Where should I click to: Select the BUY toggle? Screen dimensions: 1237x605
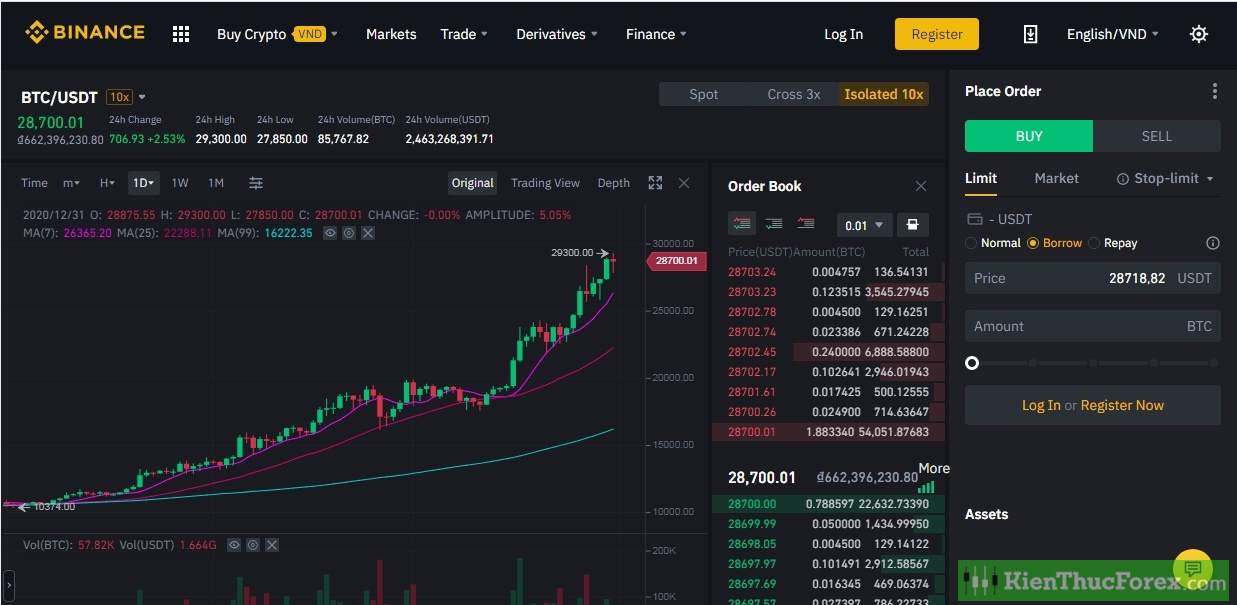point(1029,136)
